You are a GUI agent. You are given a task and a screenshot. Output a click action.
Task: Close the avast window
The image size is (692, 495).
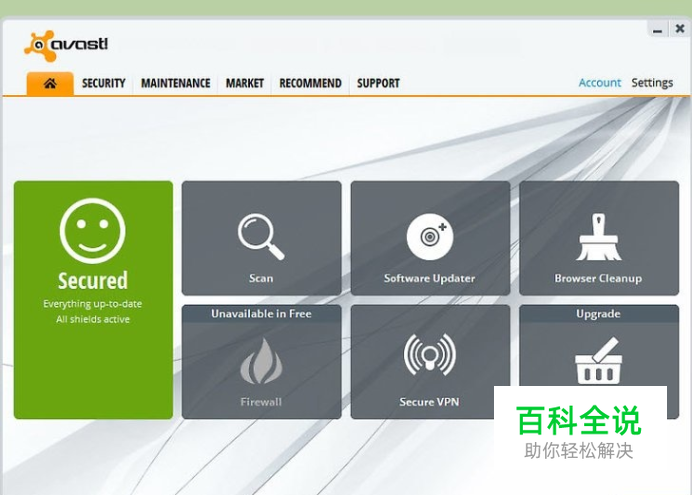point(680,29)
